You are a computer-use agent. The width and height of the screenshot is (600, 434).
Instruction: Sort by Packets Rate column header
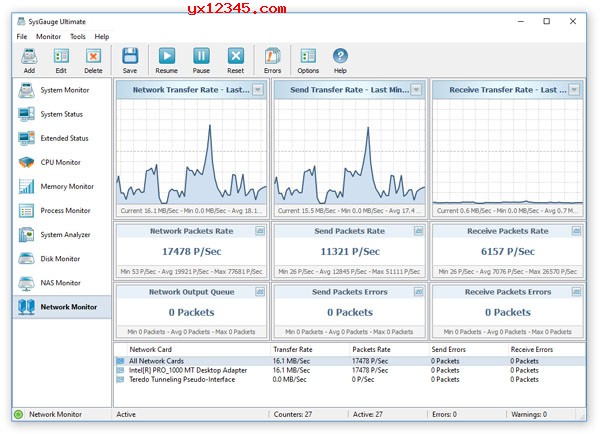click(x=371, y=349)
